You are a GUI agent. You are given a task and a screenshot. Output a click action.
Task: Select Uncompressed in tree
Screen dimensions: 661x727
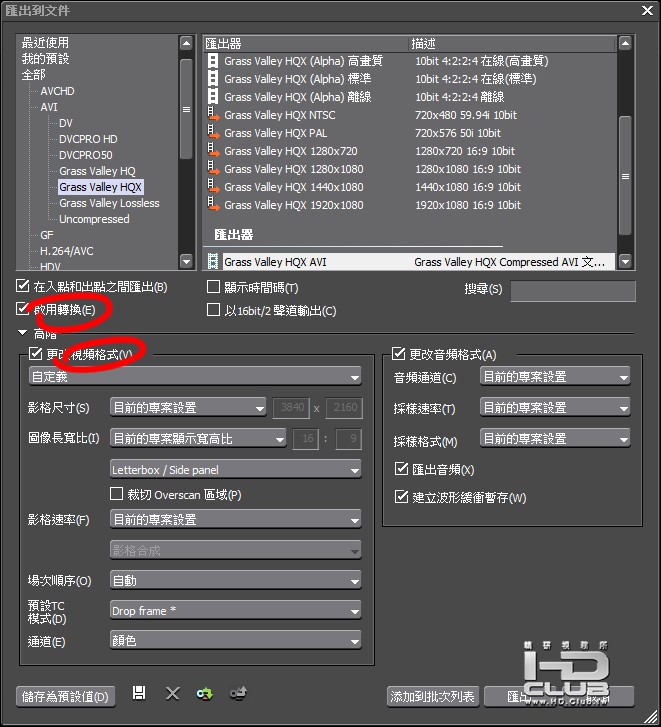[x=94, y=219]
